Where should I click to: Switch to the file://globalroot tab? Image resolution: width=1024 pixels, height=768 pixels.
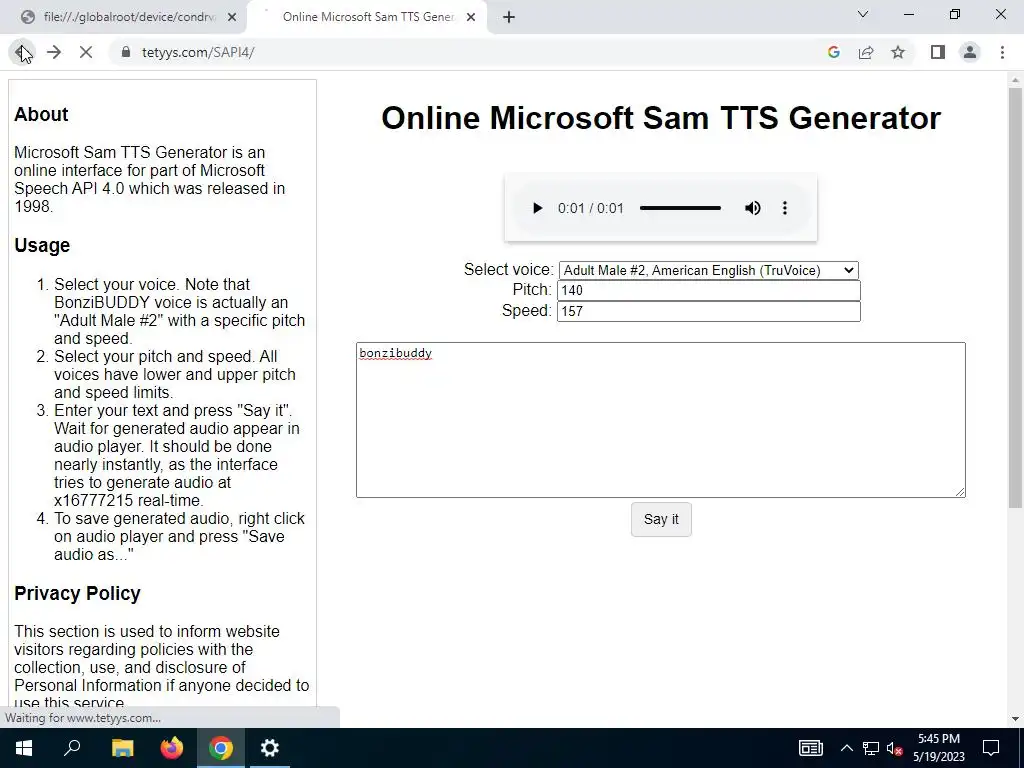[123, 17]
